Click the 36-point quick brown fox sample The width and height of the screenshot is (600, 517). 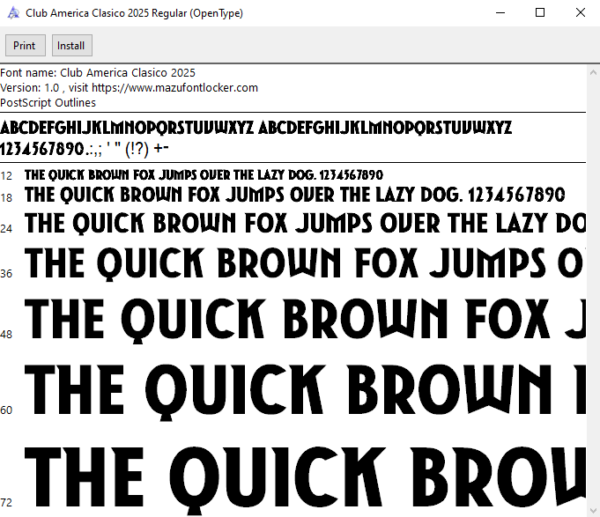tap(305, 263)
